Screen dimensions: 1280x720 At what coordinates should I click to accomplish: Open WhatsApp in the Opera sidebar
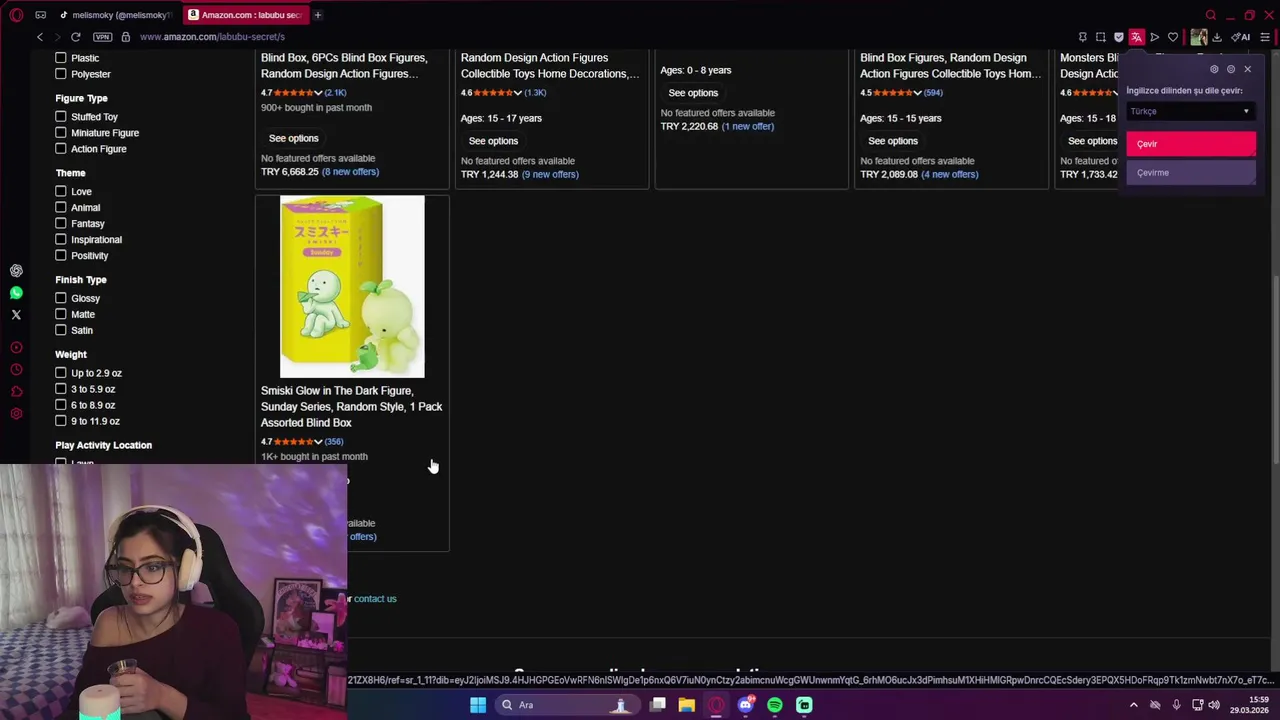16,293
